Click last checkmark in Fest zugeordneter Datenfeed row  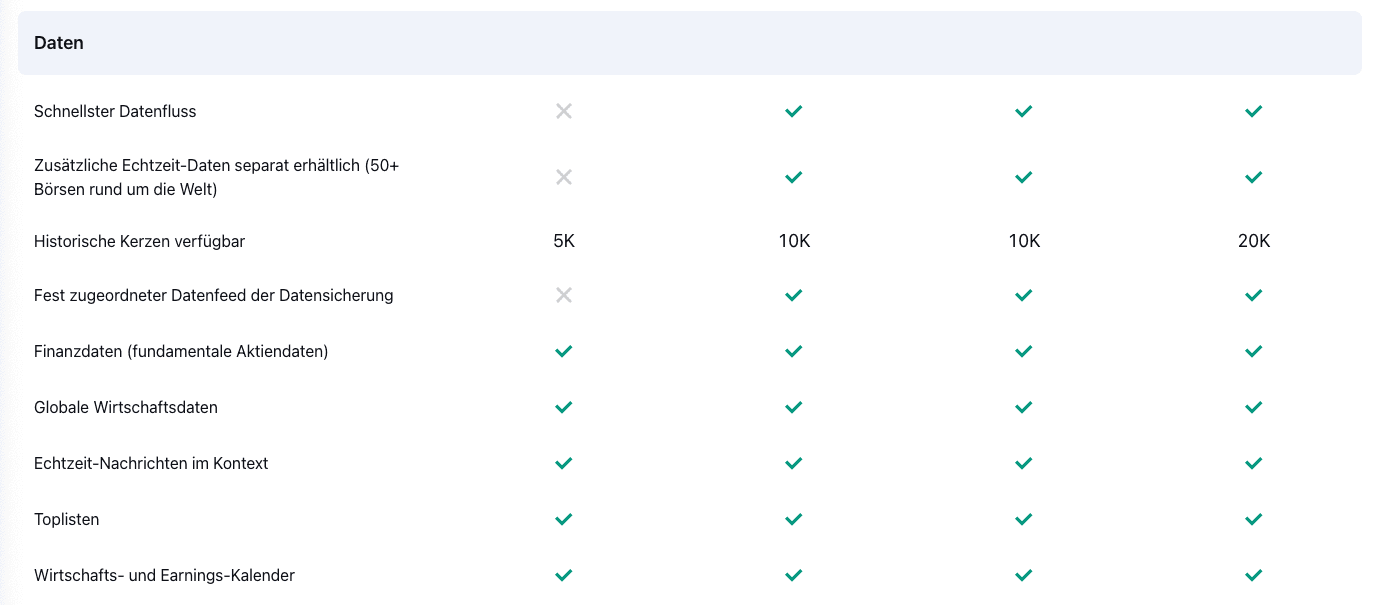(x=1254, y=295)
